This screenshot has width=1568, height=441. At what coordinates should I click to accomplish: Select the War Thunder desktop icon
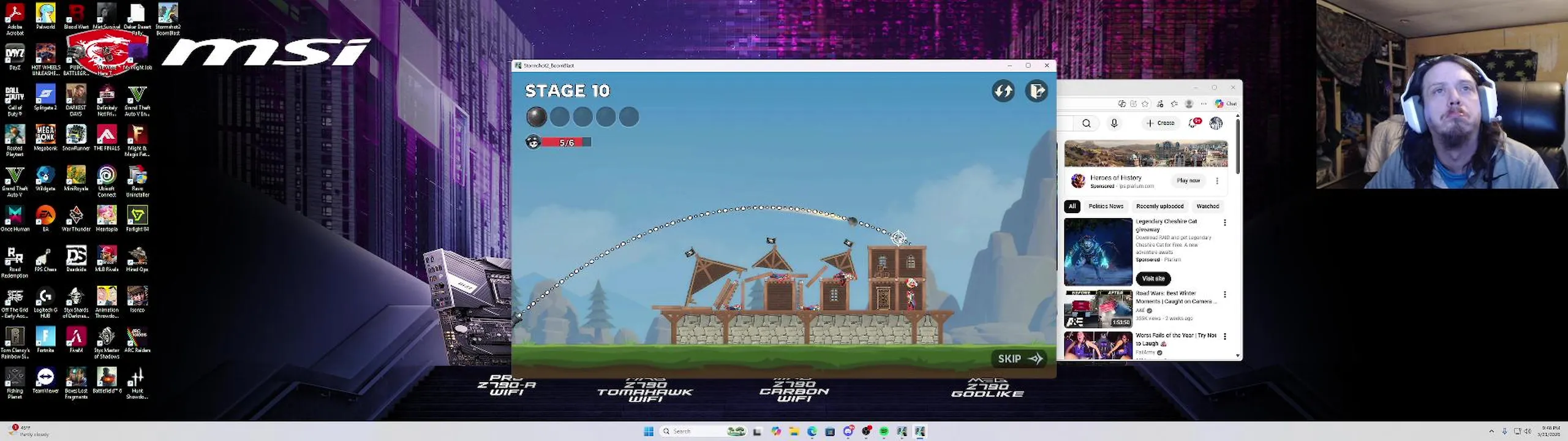[x=76, y=219]
